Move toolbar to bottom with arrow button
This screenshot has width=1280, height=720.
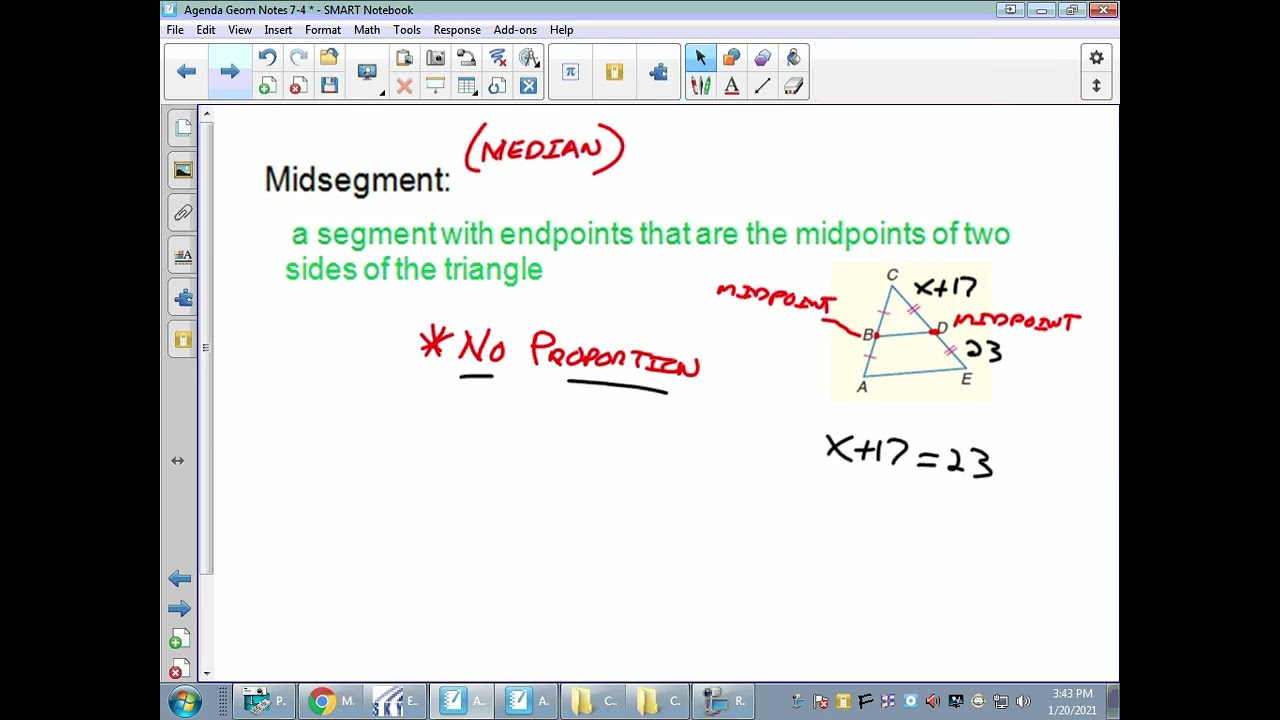tap(1096, 86)
